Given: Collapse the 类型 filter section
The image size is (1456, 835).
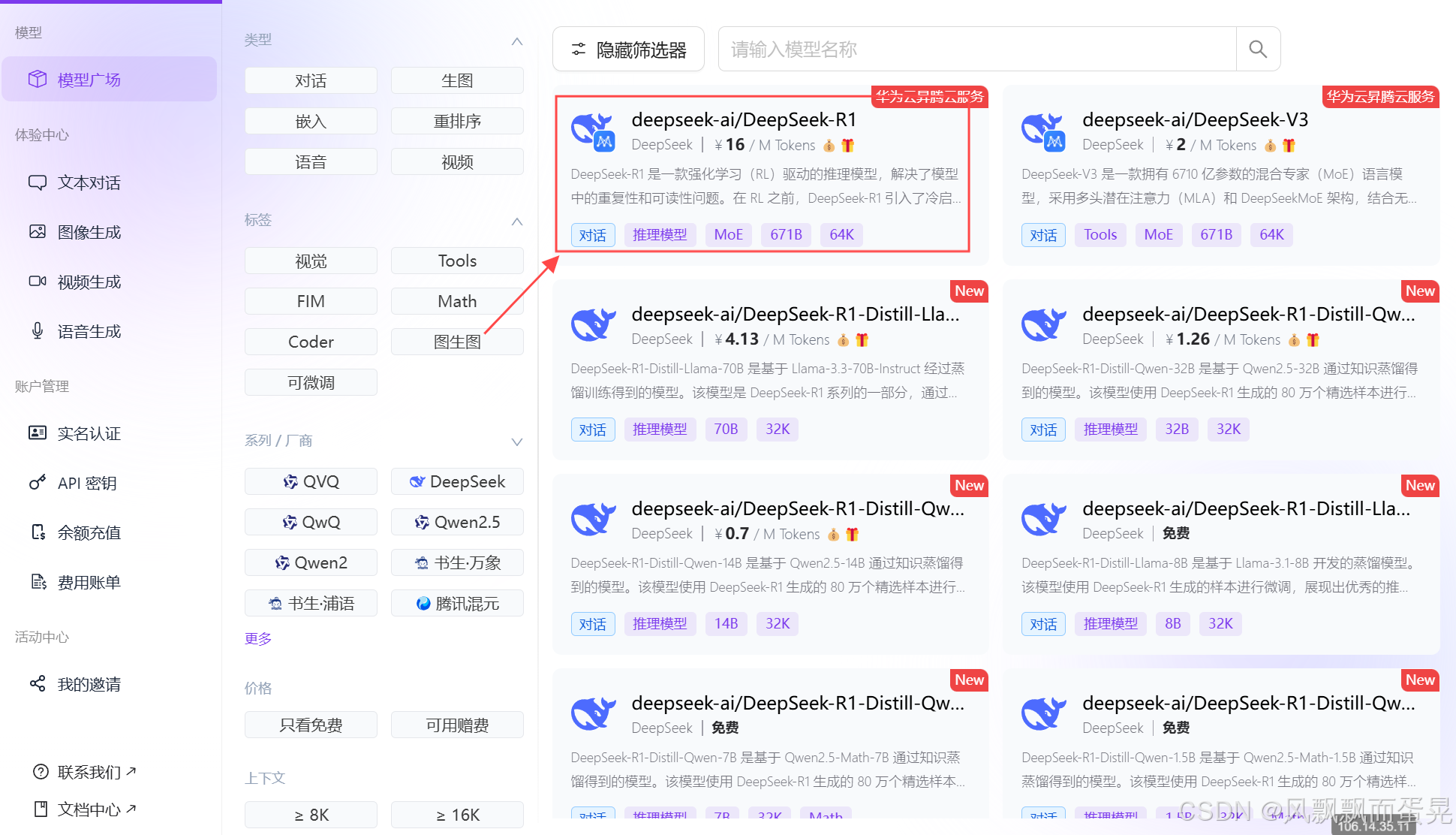Looking at the screenshot, I should (x=516, y=41).
